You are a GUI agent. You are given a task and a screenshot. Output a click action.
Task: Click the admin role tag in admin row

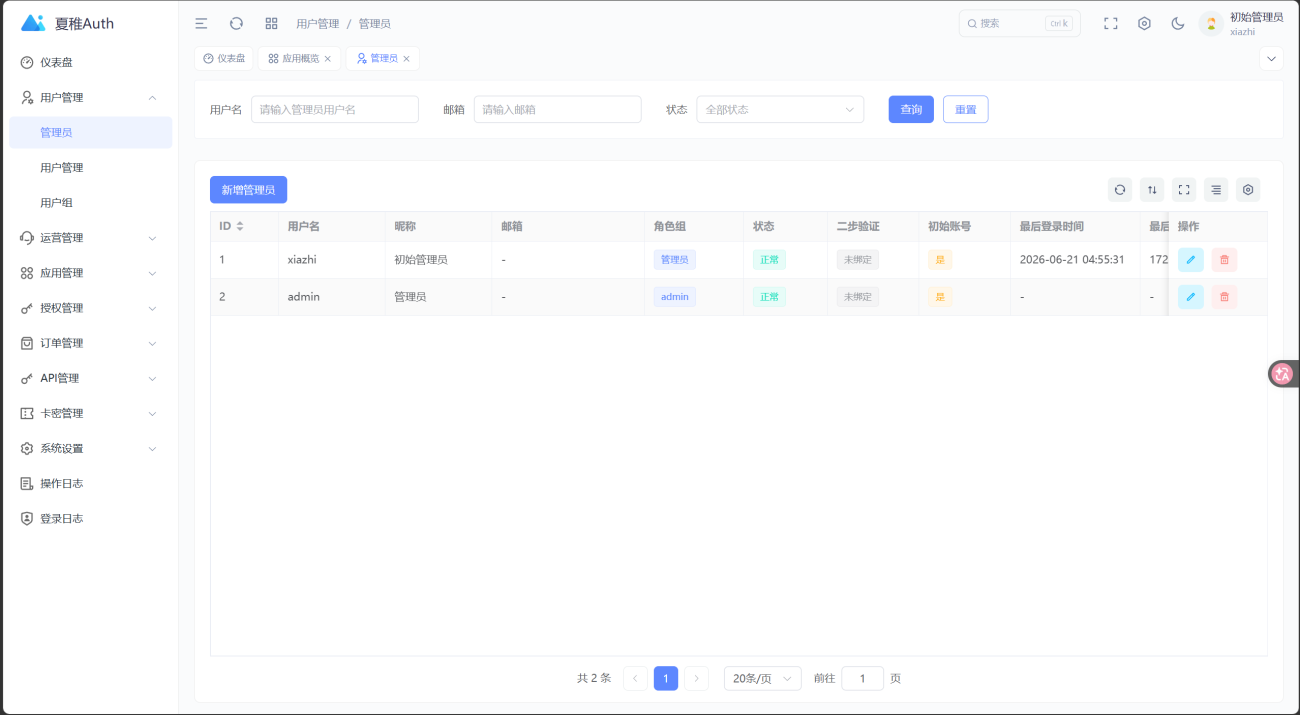point(675,297)
